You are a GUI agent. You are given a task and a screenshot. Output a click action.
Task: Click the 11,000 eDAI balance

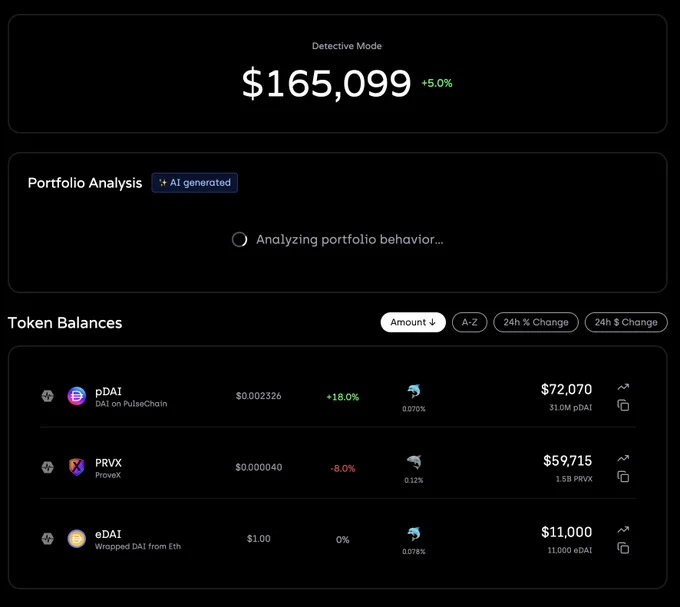569,550
